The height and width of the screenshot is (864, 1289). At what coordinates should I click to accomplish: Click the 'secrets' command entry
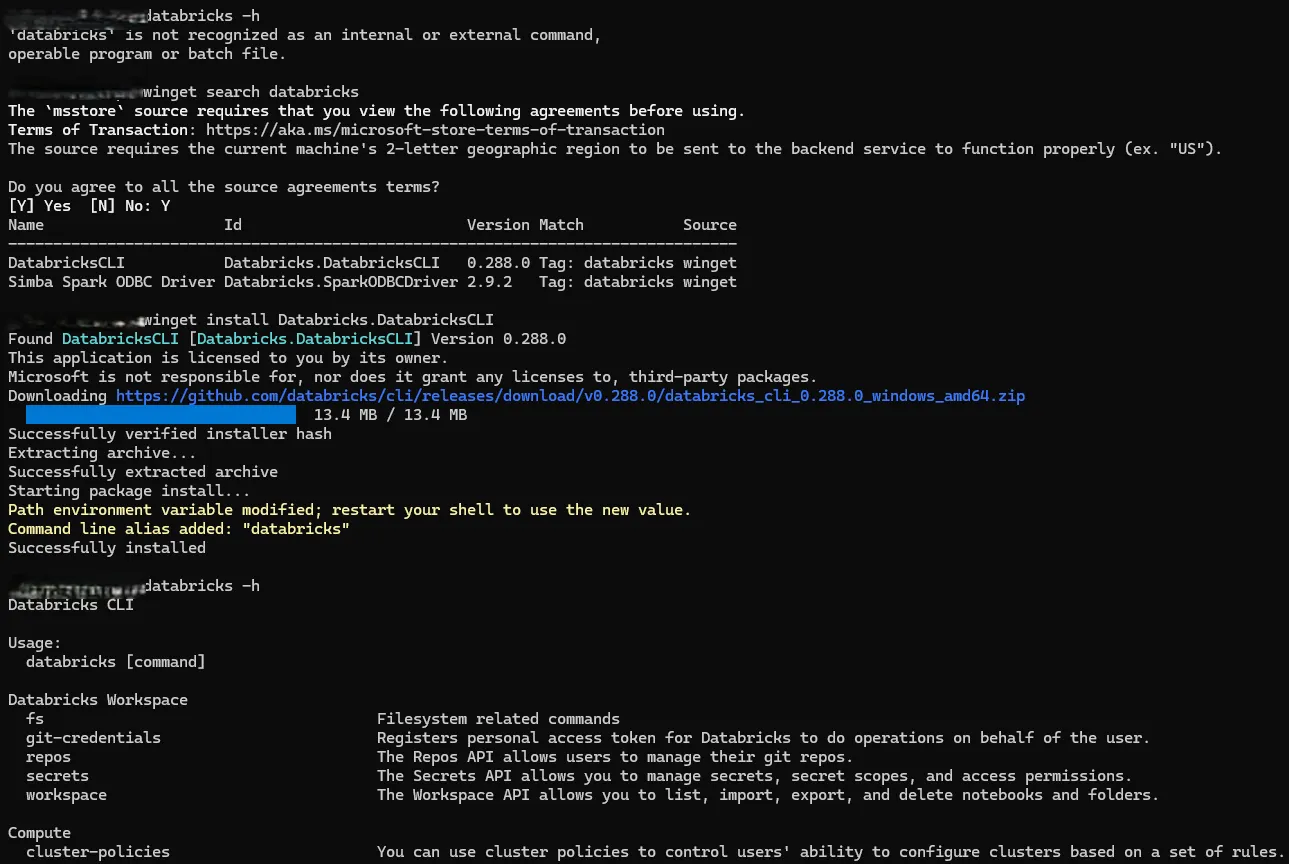click(57, 776)
